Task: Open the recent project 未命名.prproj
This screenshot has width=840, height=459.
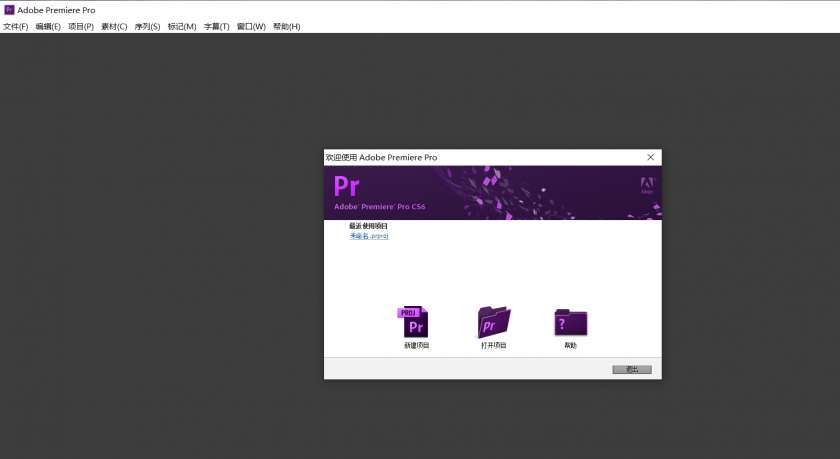Action: (x=368, y=236)
